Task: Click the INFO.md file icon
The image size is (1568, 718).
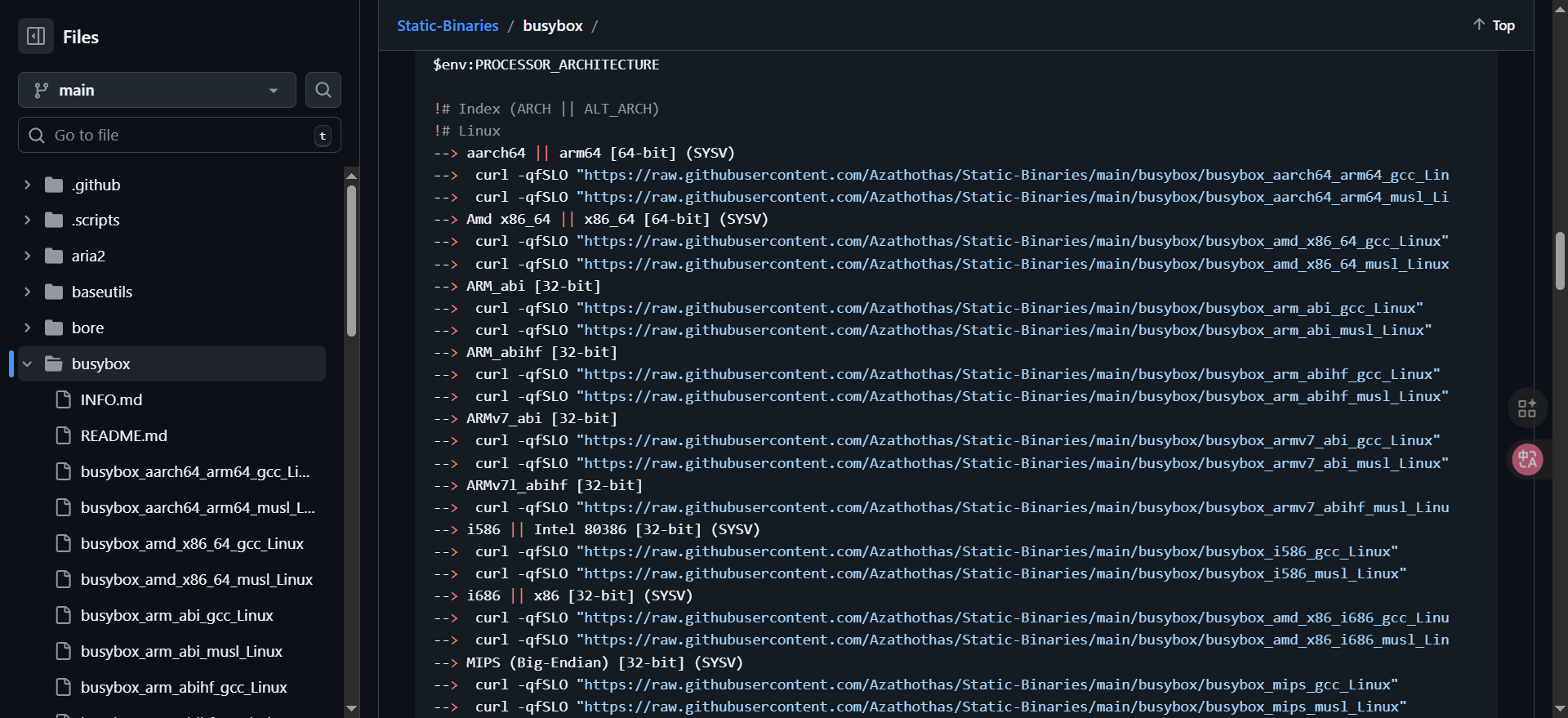Action: click(63, 399)
